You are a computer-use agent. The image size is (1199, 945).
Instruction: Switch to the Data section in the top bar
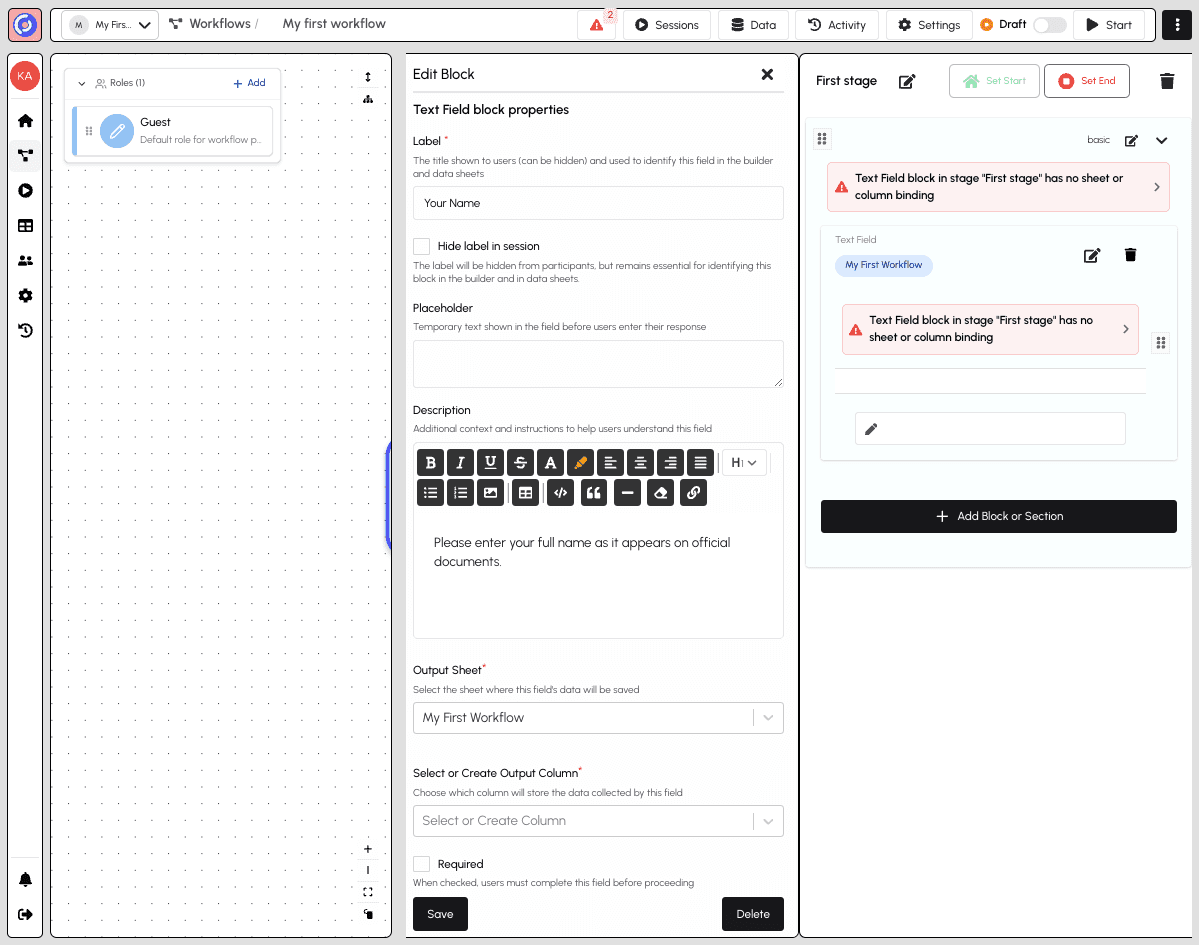[x=753, y=24]
